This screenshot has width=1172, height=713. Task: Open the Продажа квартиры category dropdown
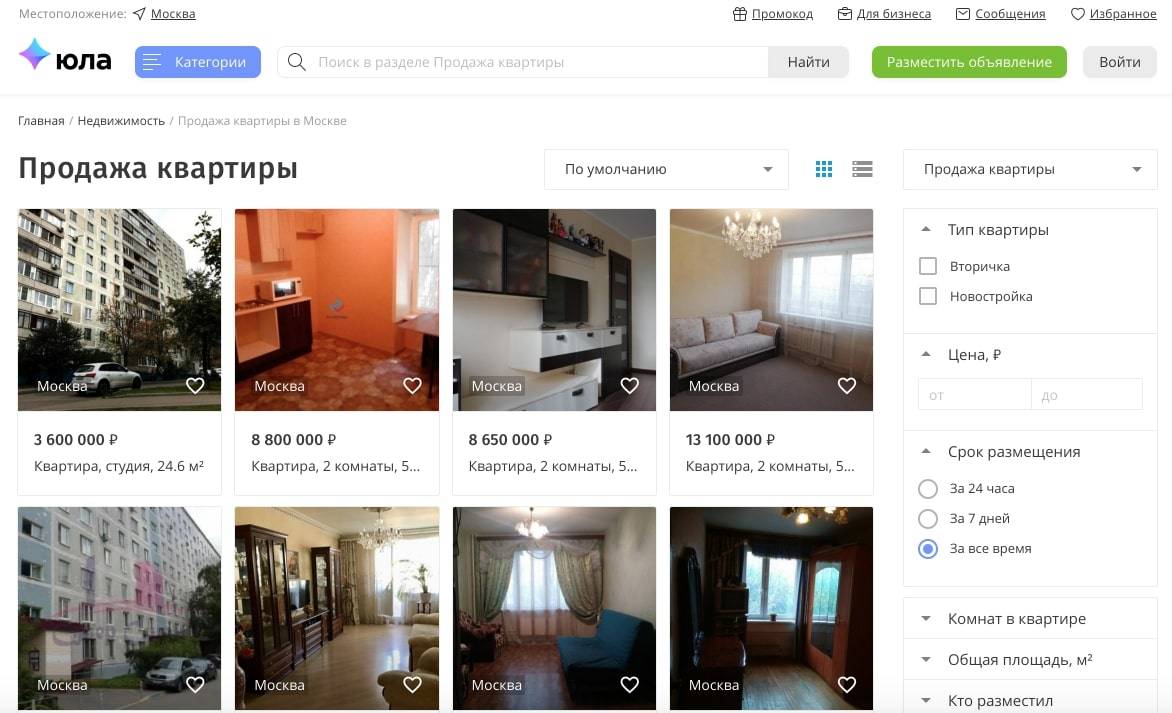[x=1030, y=170]
